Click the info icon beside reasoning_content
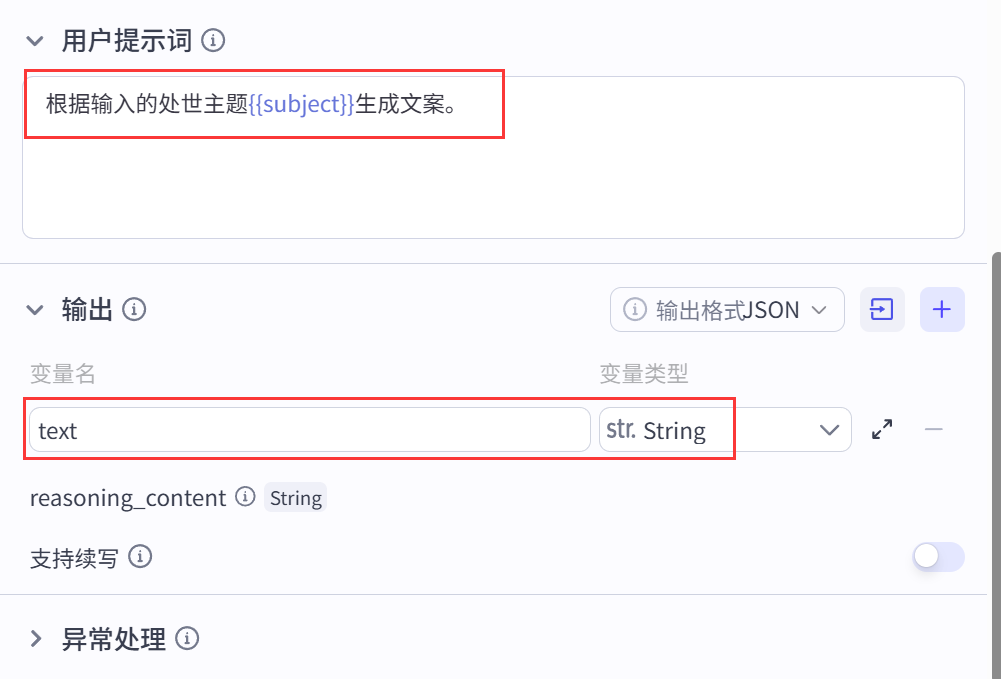Image resolution: width=1001 pixels, height=679 pixels. [x=245, y=497]
